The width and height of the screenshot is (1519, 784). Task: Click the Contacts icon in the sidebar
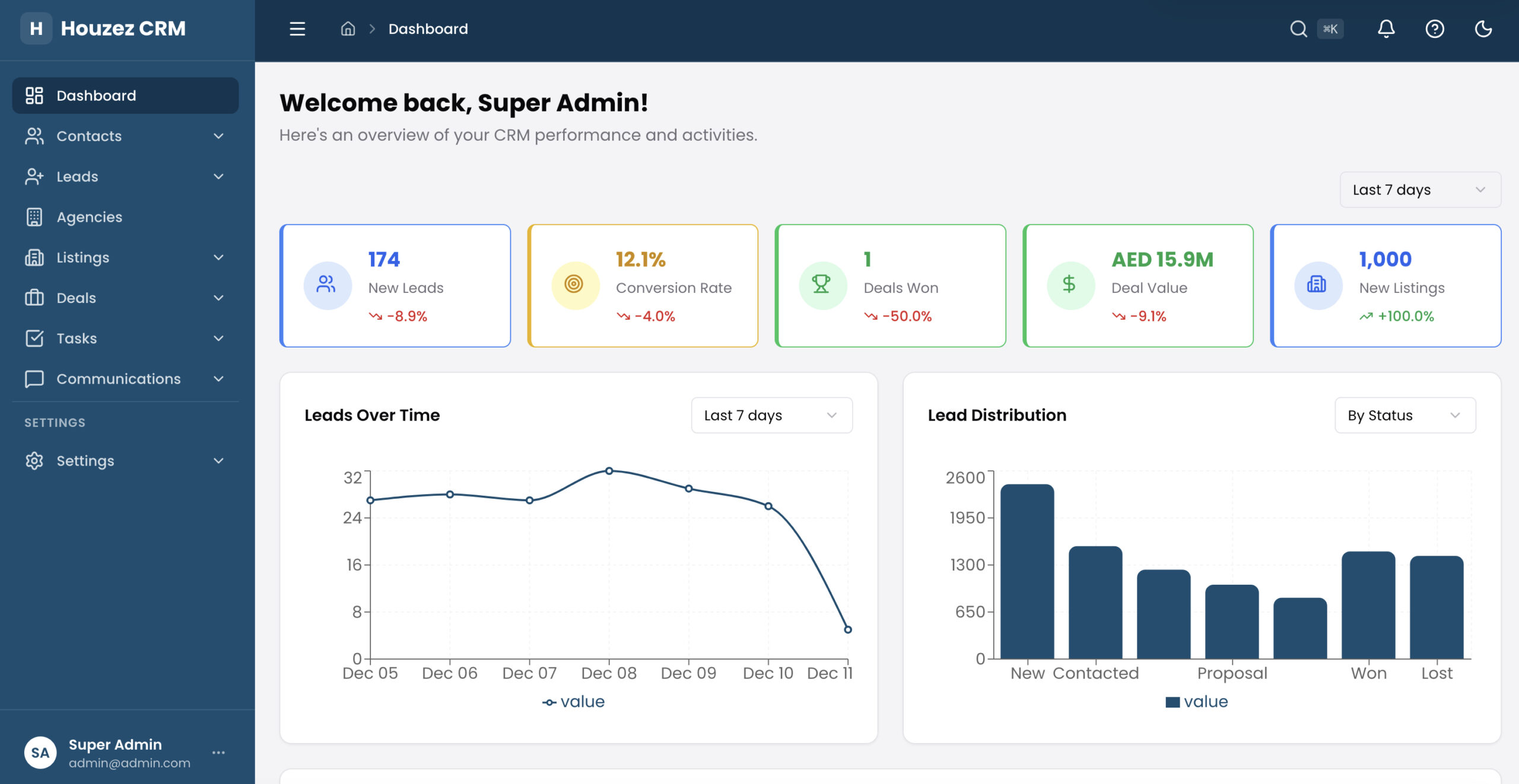click(35, 136)
